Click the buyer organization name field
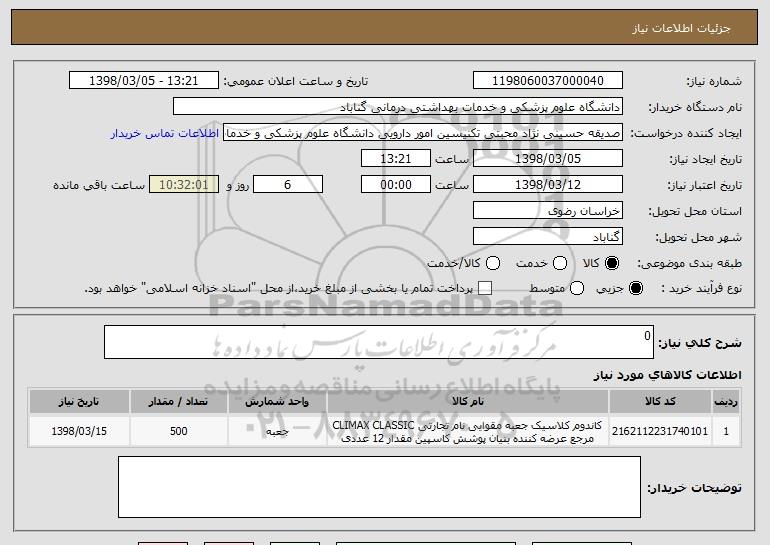The width and height of the screenshot is (770, 545). coord(398,107)
